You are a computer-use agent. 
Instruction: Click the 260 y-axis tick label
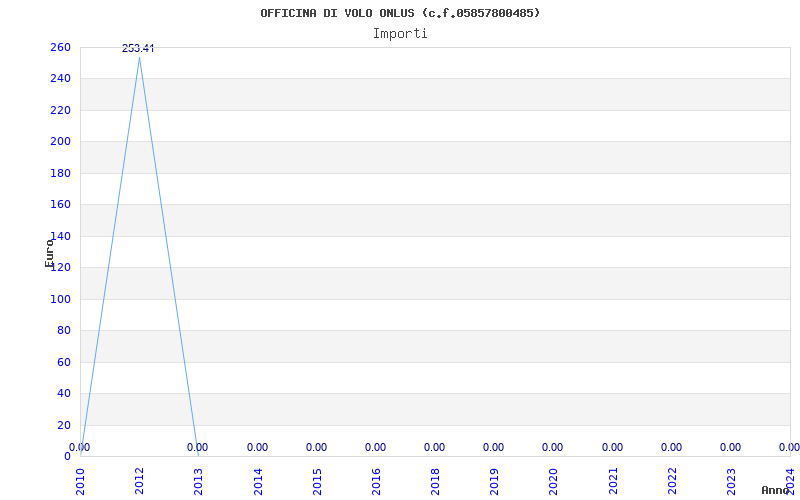[60, 47]
